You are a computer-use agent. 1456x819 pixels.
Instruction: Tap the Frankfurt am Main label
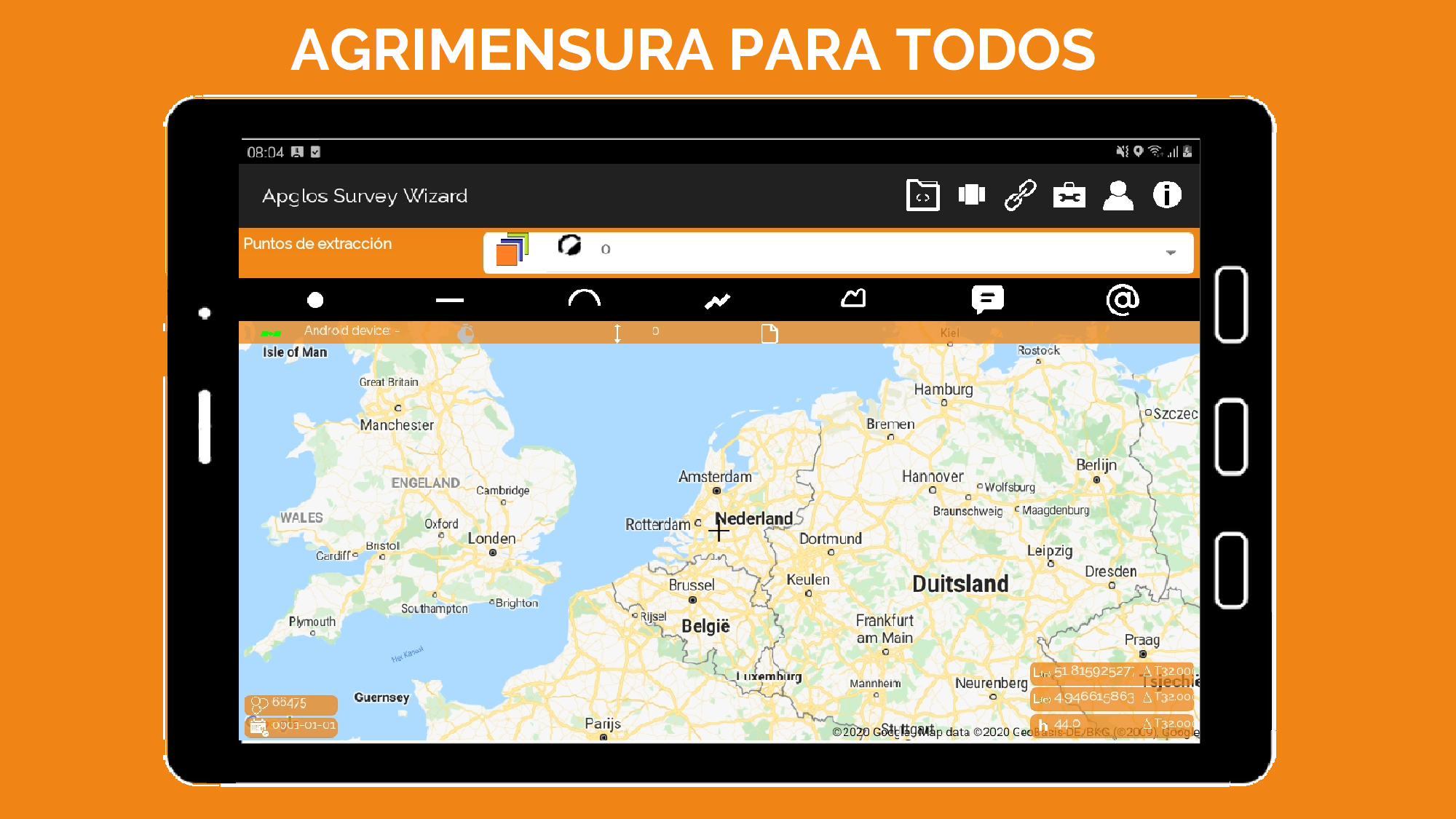[885, 629]
